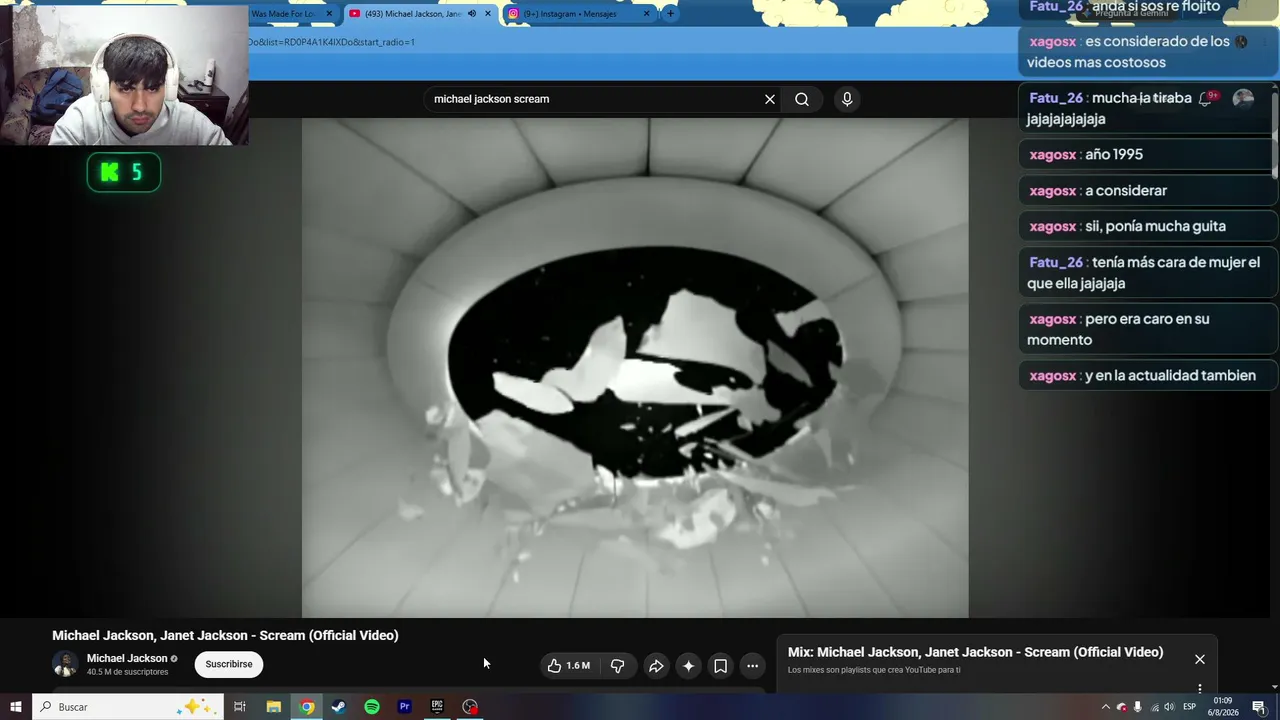Image resolution: width=1280 pixels, height=720 pixels.
Task: Click chat message 'pero era caro en su momento'
Action: coord(1147,329)
